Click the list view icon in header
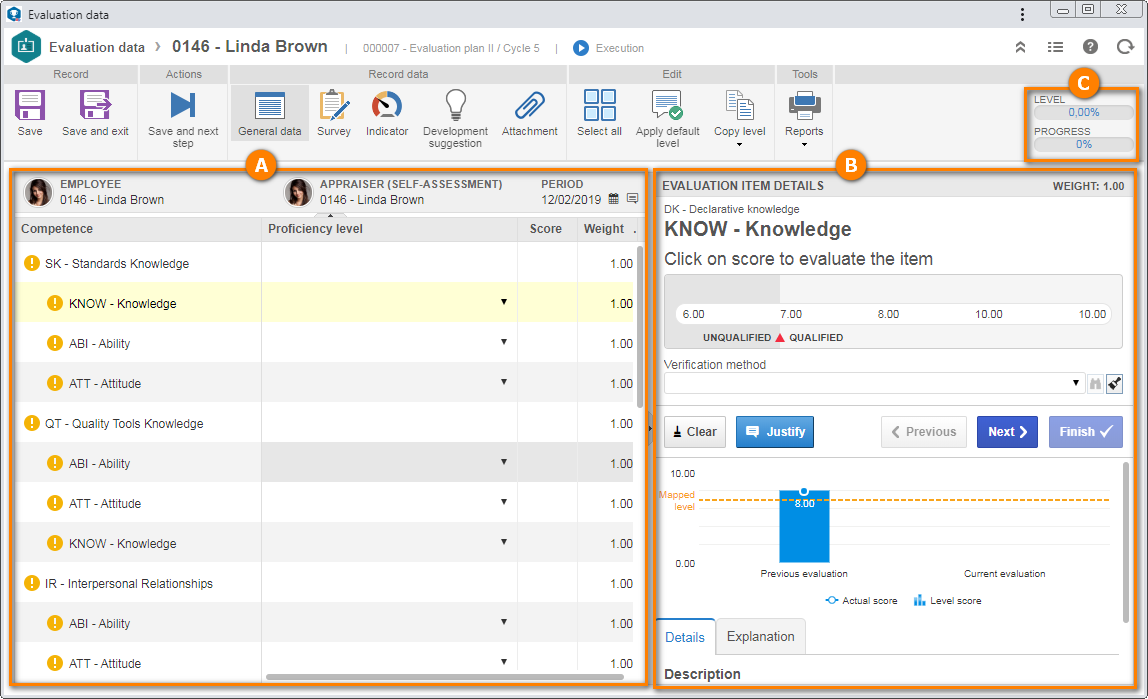Screen dimensions: 1148x699 (1055, 47)
